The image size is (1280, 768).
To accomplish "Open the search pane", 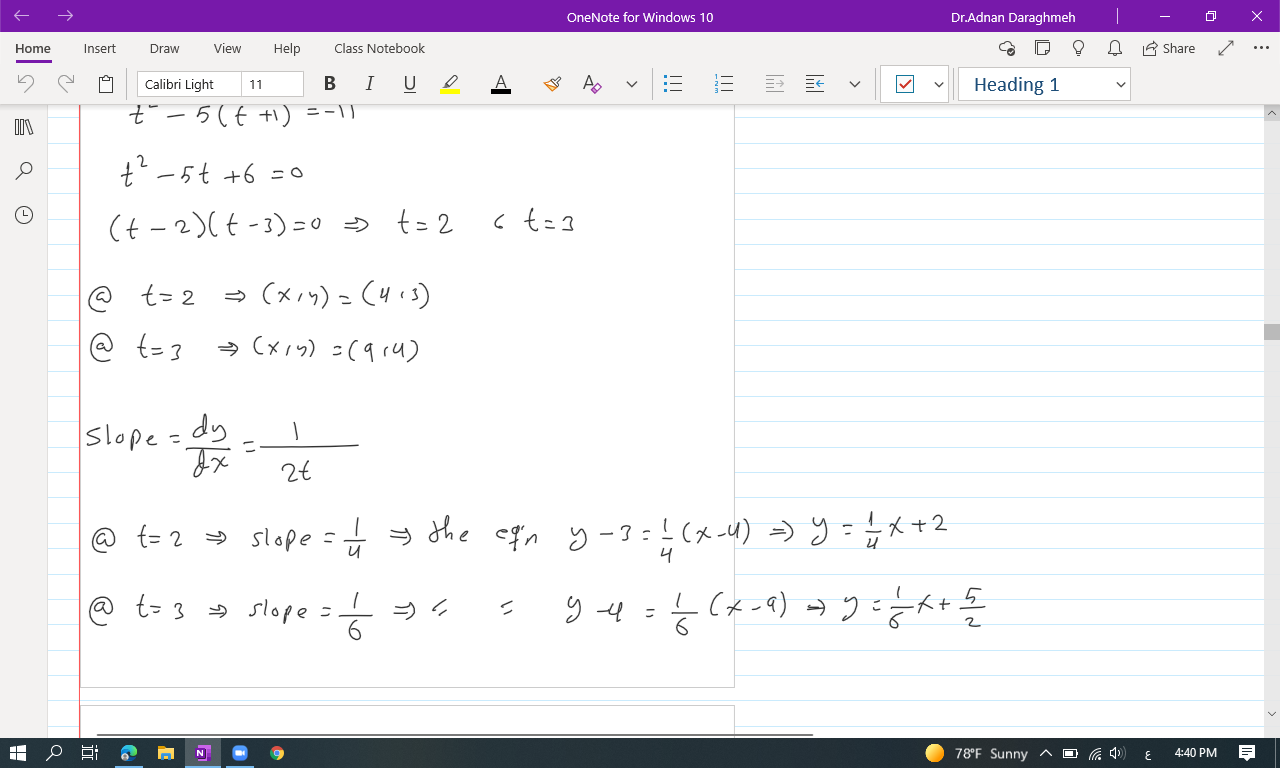I will pyautogui.click(x=24, y=171).
